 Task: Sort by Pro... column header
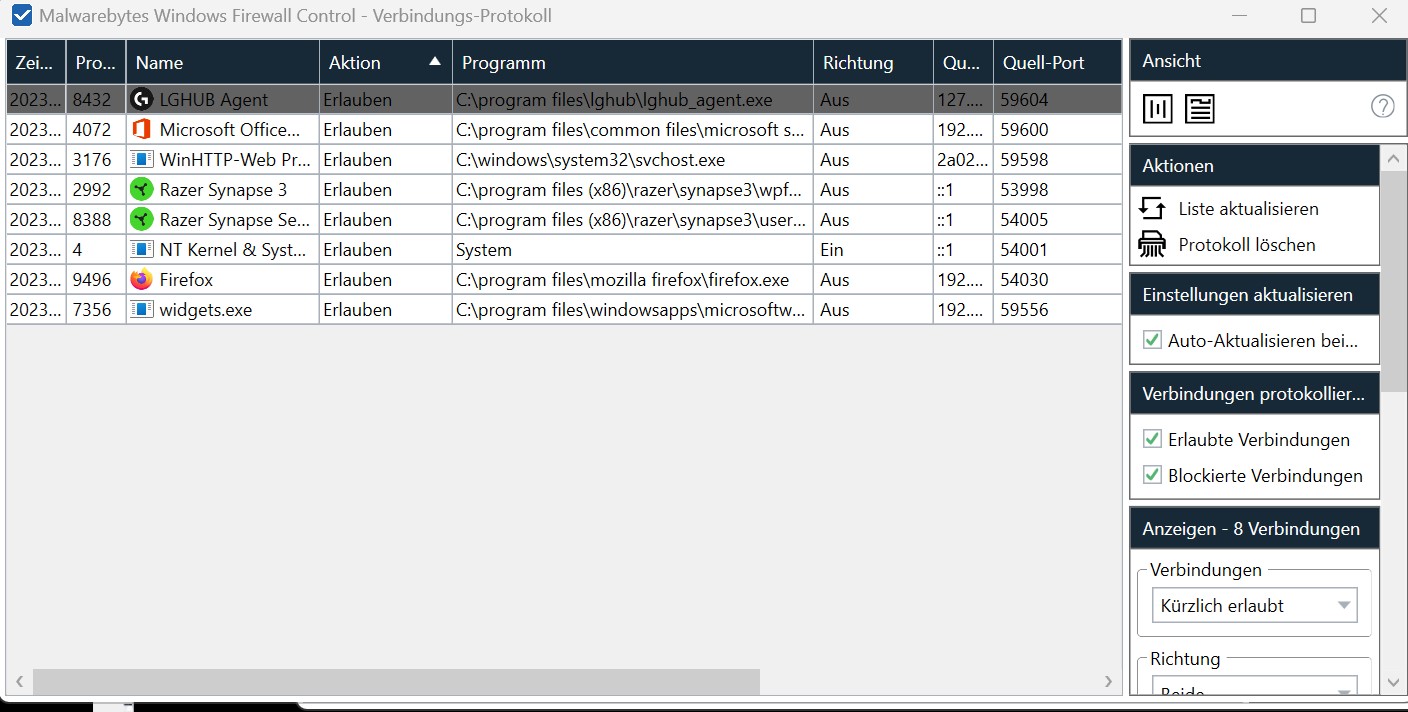coord(96,62)
